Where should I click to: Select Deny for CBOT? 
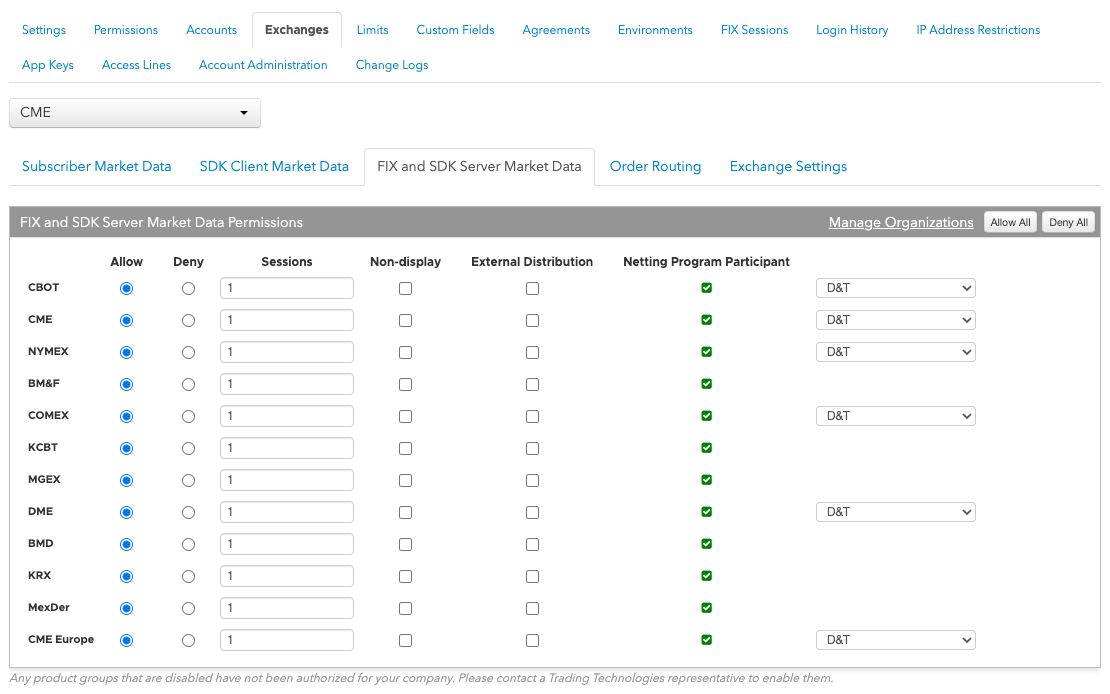tap(188, 288)
